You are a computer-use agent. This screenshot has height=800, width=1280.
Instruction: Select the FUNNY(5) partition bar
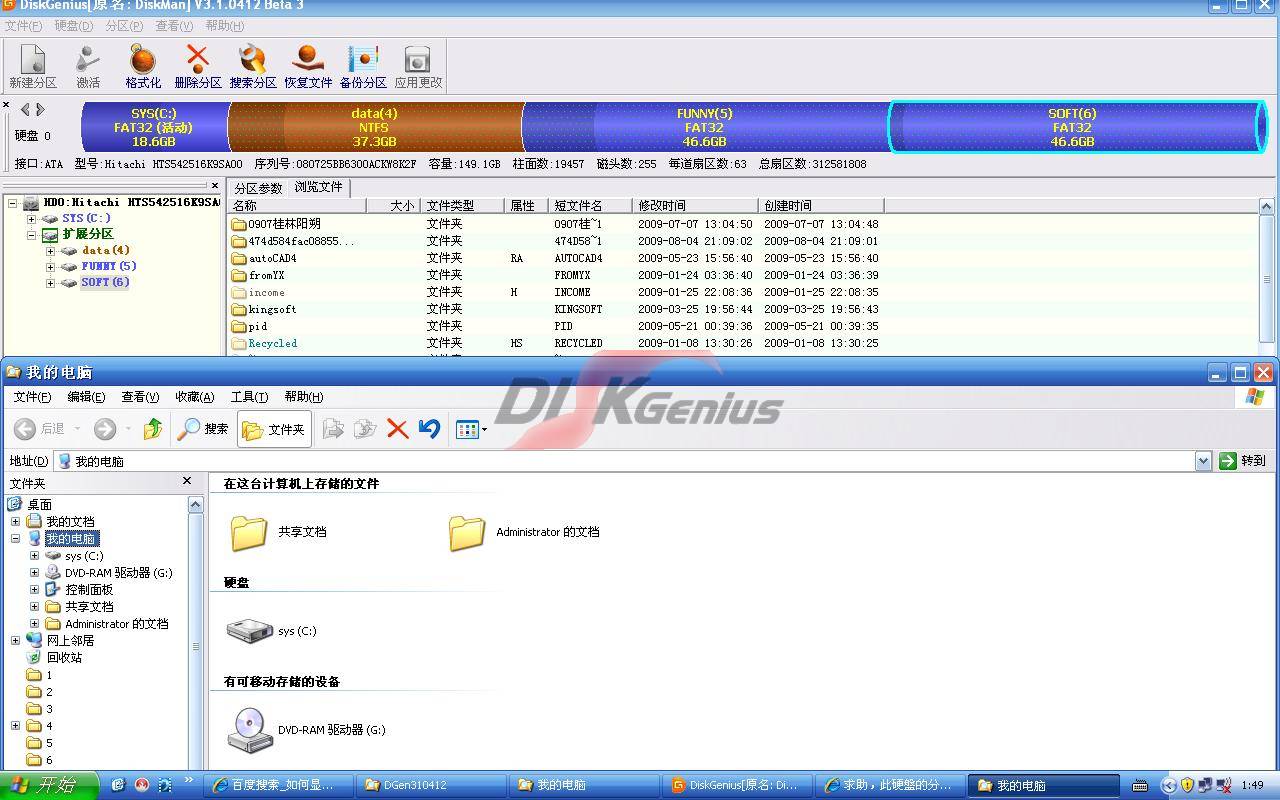705,127
